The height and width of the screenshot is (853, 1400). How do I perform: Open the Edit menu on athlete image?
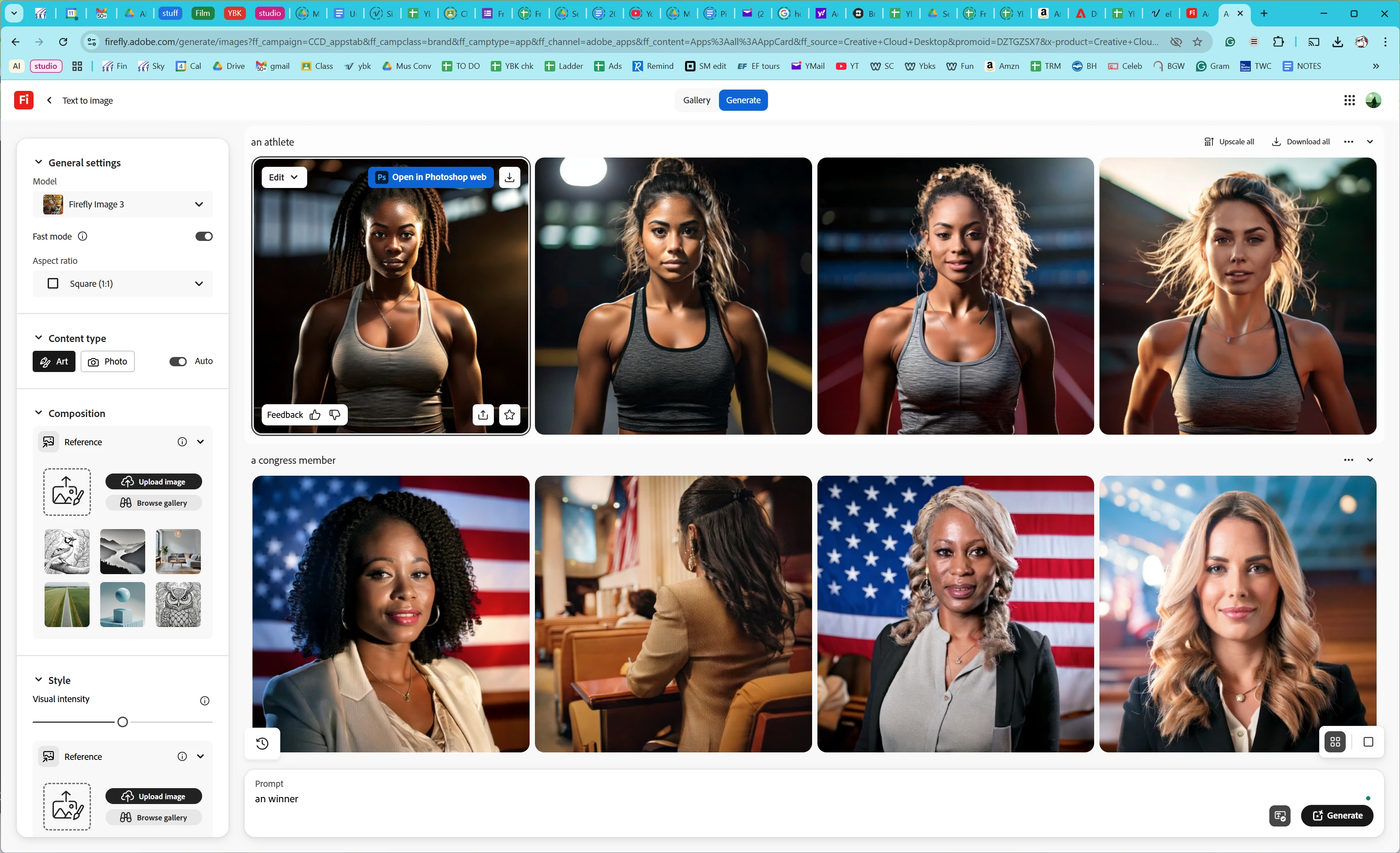tap(283, 177)
